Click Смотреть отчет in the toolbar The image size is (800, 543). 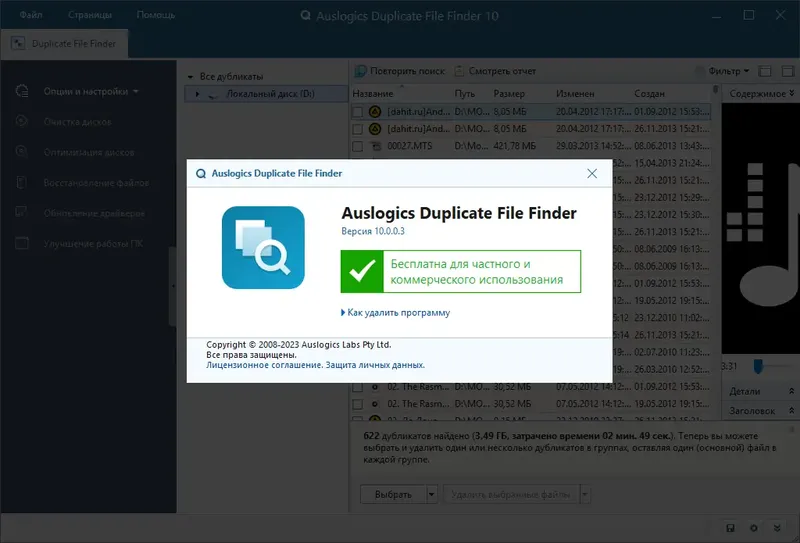pyautogui.click(x=495, y=71)
